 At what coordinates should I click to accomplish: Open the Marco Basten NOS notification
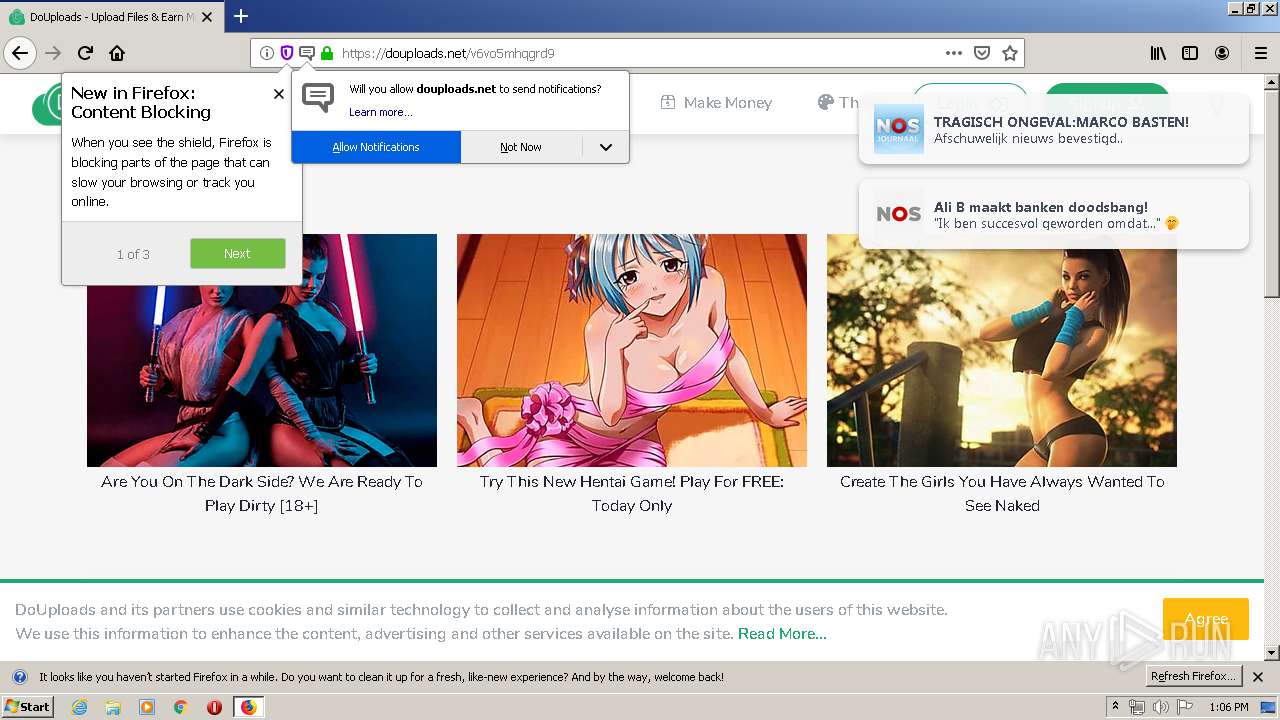coord(1054,129)
